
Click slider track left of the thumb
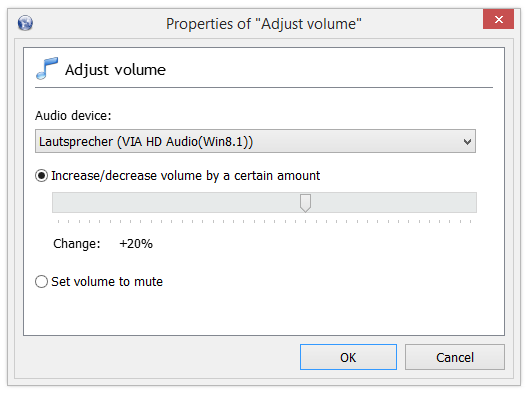coord(176,203)
